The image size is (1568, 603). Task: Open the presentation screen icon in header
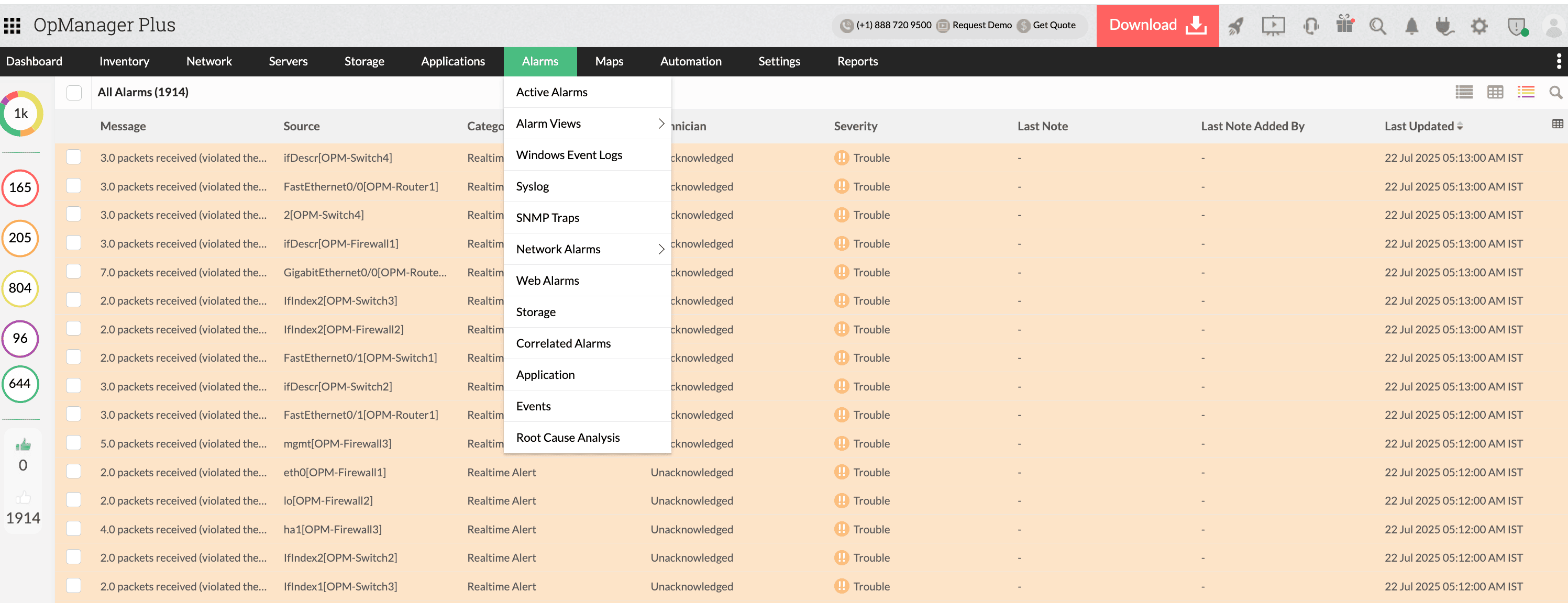pos(1273,26)
